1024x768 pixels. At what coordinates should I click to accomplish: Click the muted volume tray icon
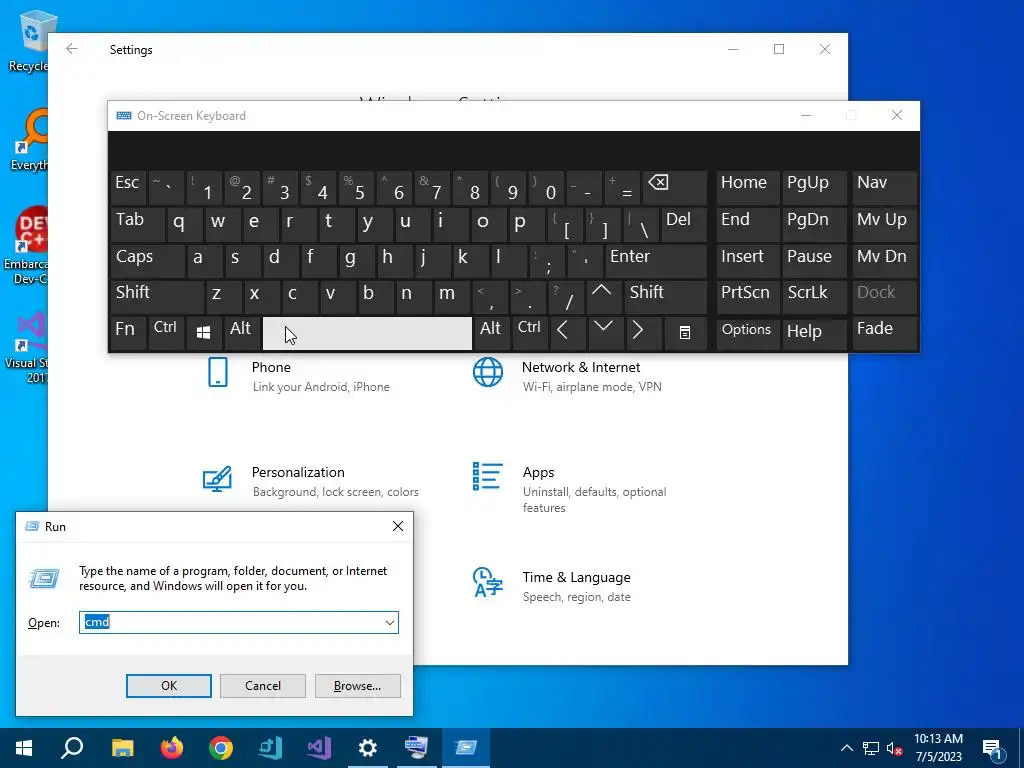(x=895, y=748)
